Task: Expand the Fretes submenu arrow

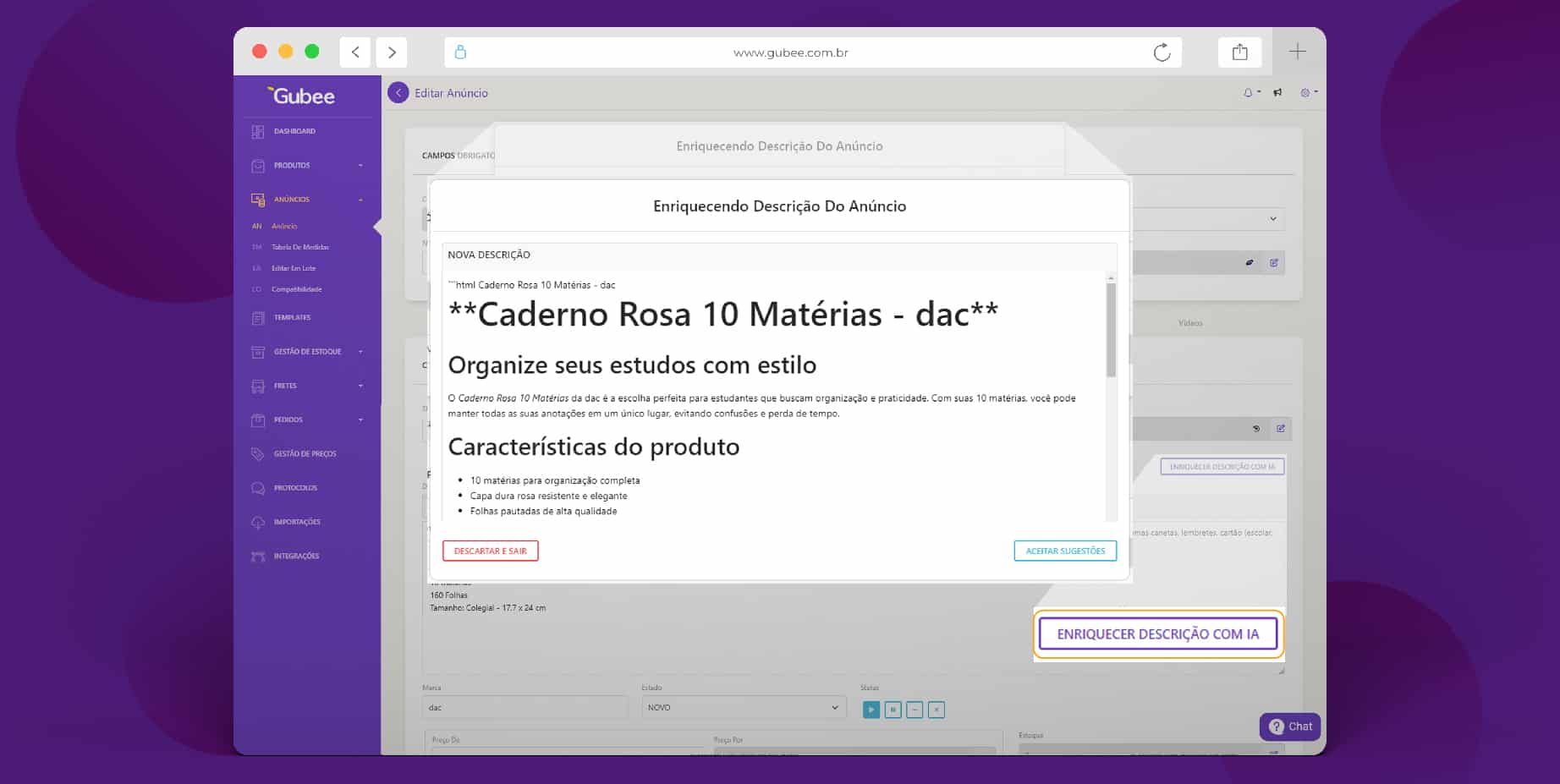Action: click(x=360, y=386)
